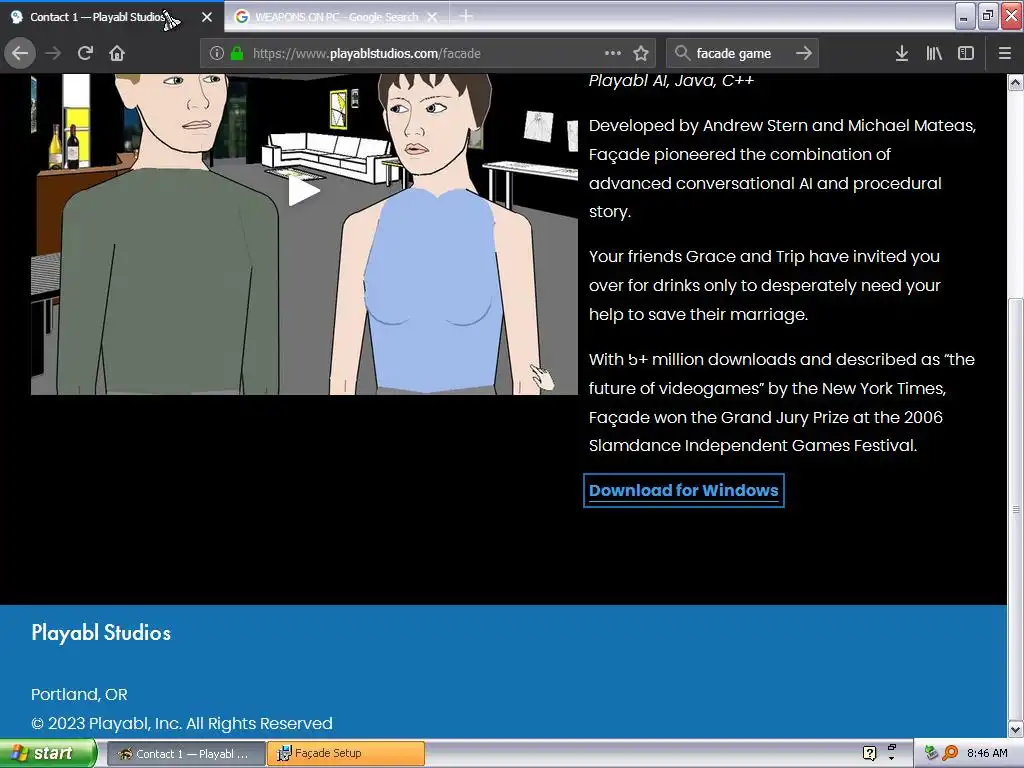Click the page scrollbar down arrow
The height and width of the screenshot is (768, 1024).
[1015, 729]
